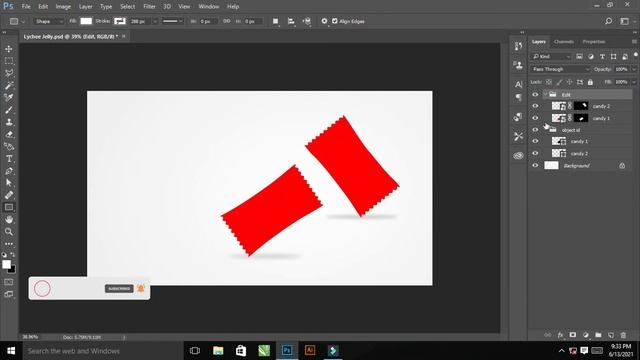This screenshot has width=640, height=360.
Task: Hide candy 2 layer inside Edit group
Action: click(535, 106)
